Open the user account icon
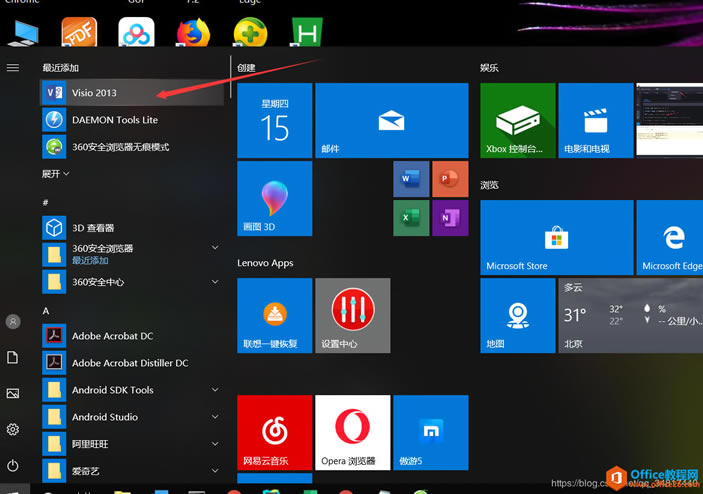The image size is (703, 494). 13,321
